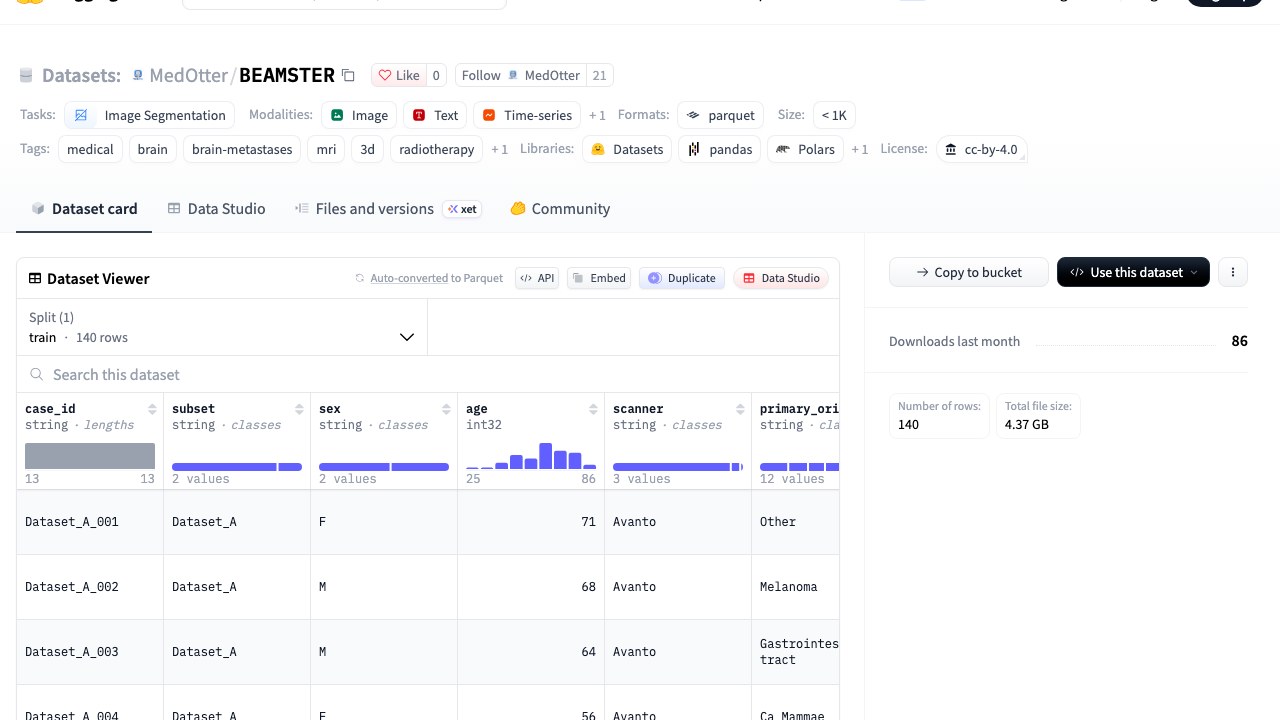Screen dimensions: 1280x720
Task: Sort the subset column
Action: pos(299,409)
